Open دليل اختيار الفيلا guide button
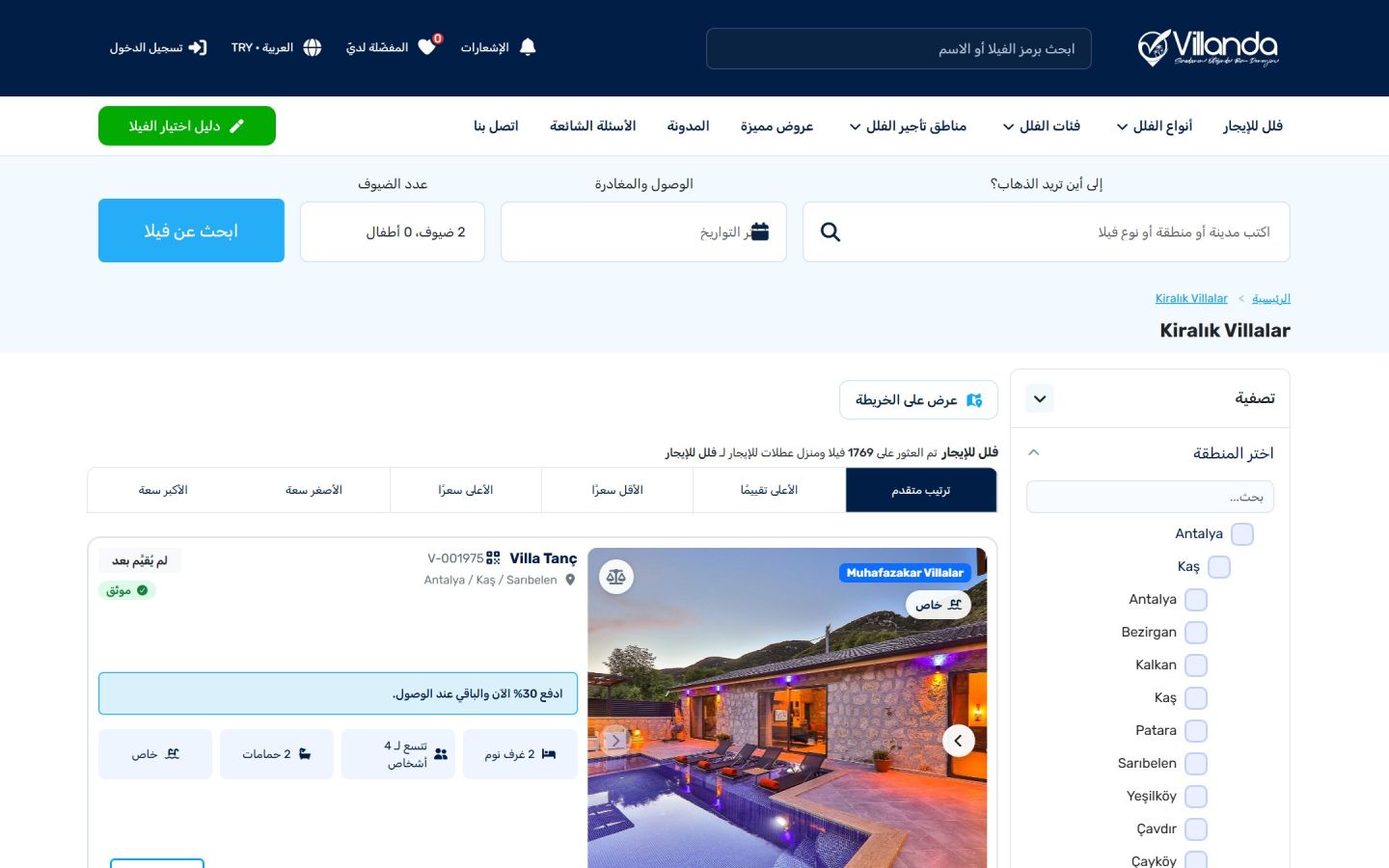This screenshot has height=868, width=1389. point(187,126)
